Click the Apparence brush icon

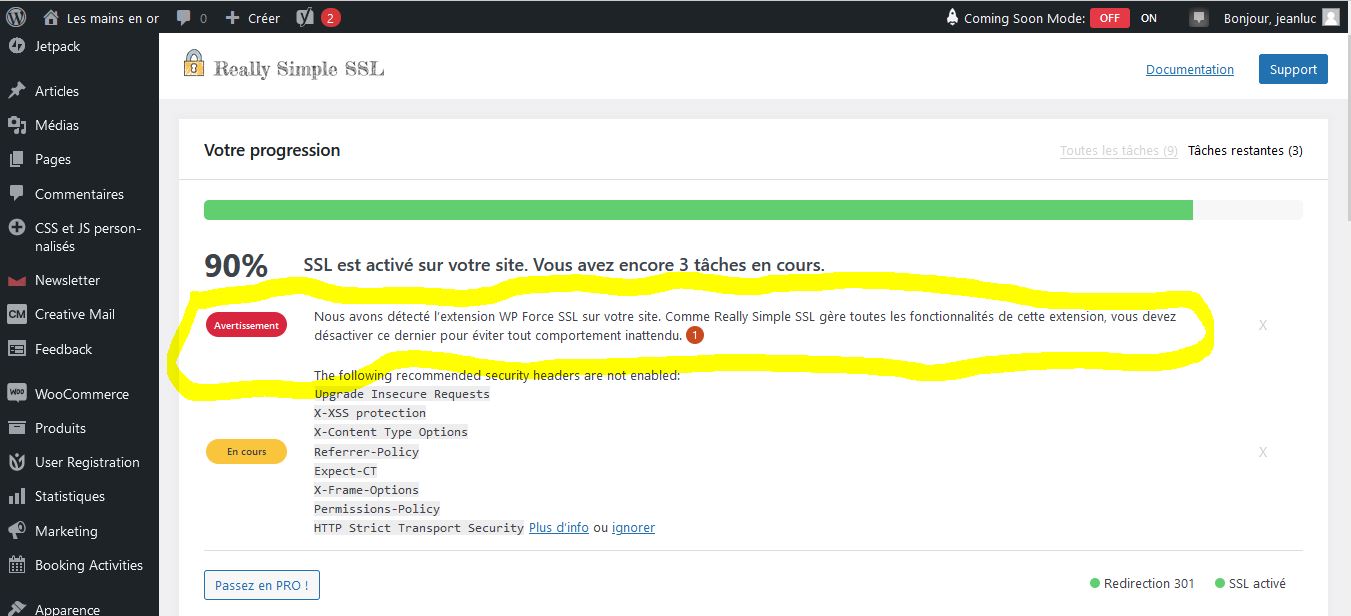click(x=16, y=609)
